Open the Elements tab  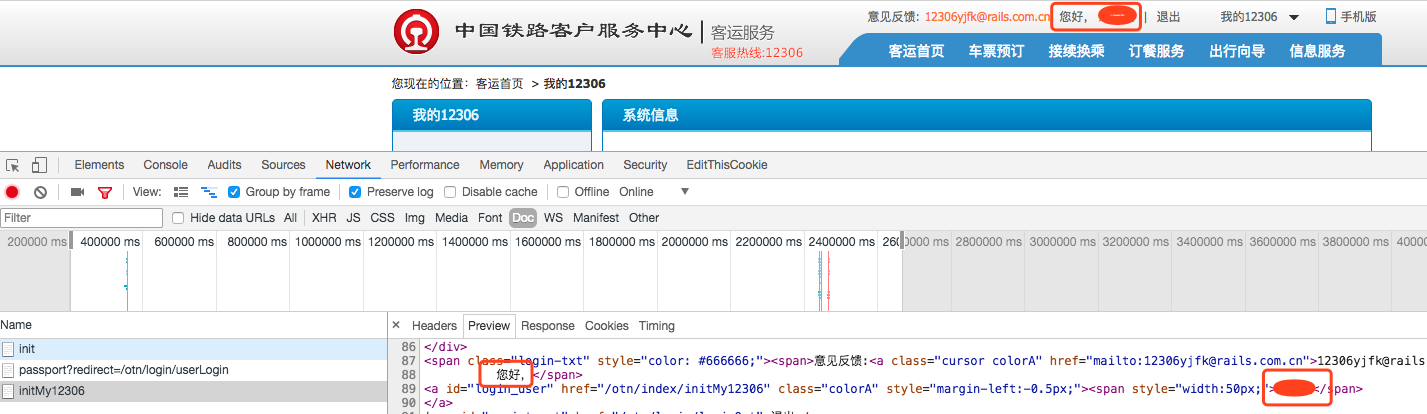(99, 165)
